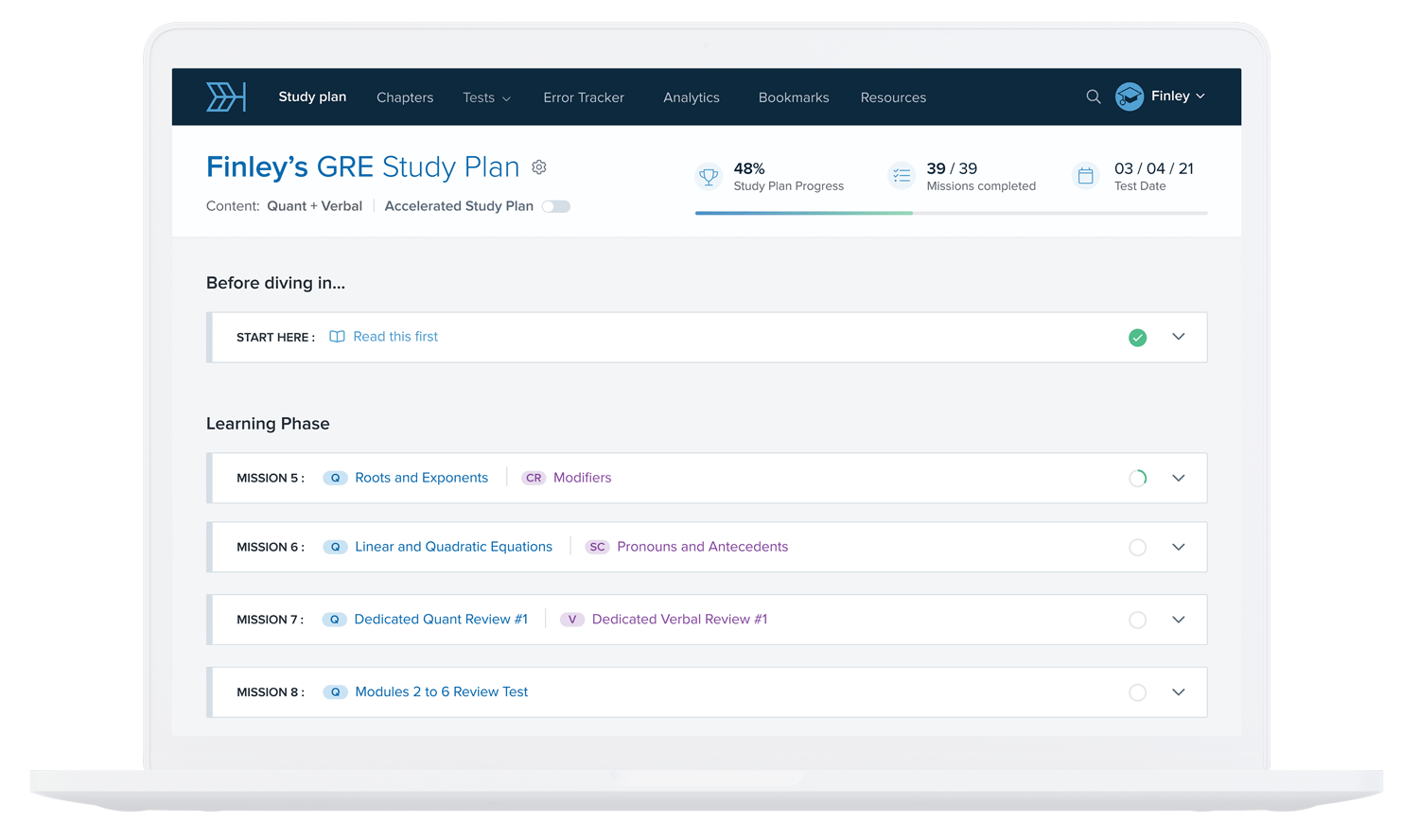1419x840 pixels.
Task: Open search using the magnifier icon
Action: [x=1093, y=96]
